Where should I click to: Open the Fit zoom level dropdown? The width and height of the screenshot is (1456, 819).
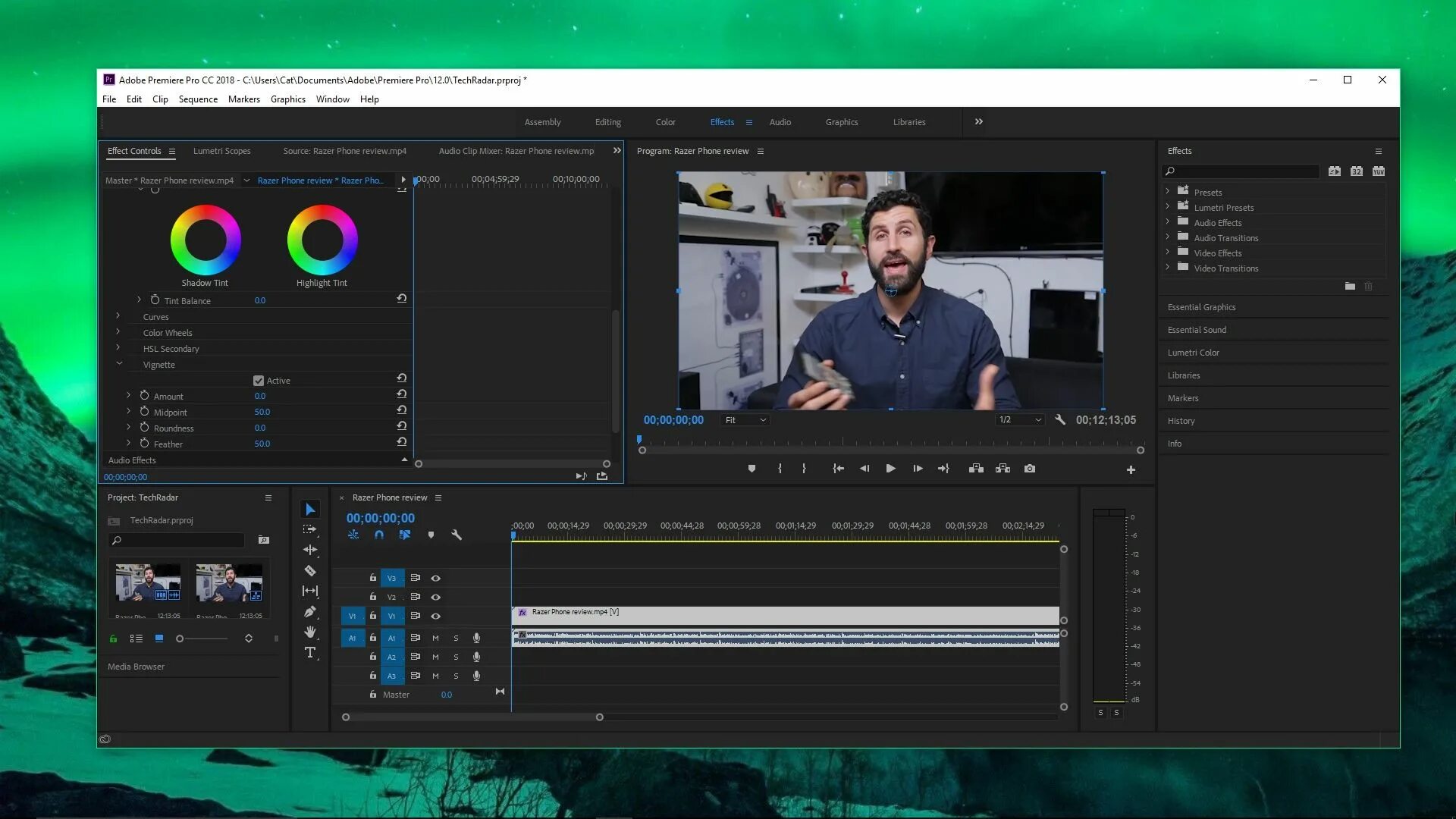(x=745, y=420)
